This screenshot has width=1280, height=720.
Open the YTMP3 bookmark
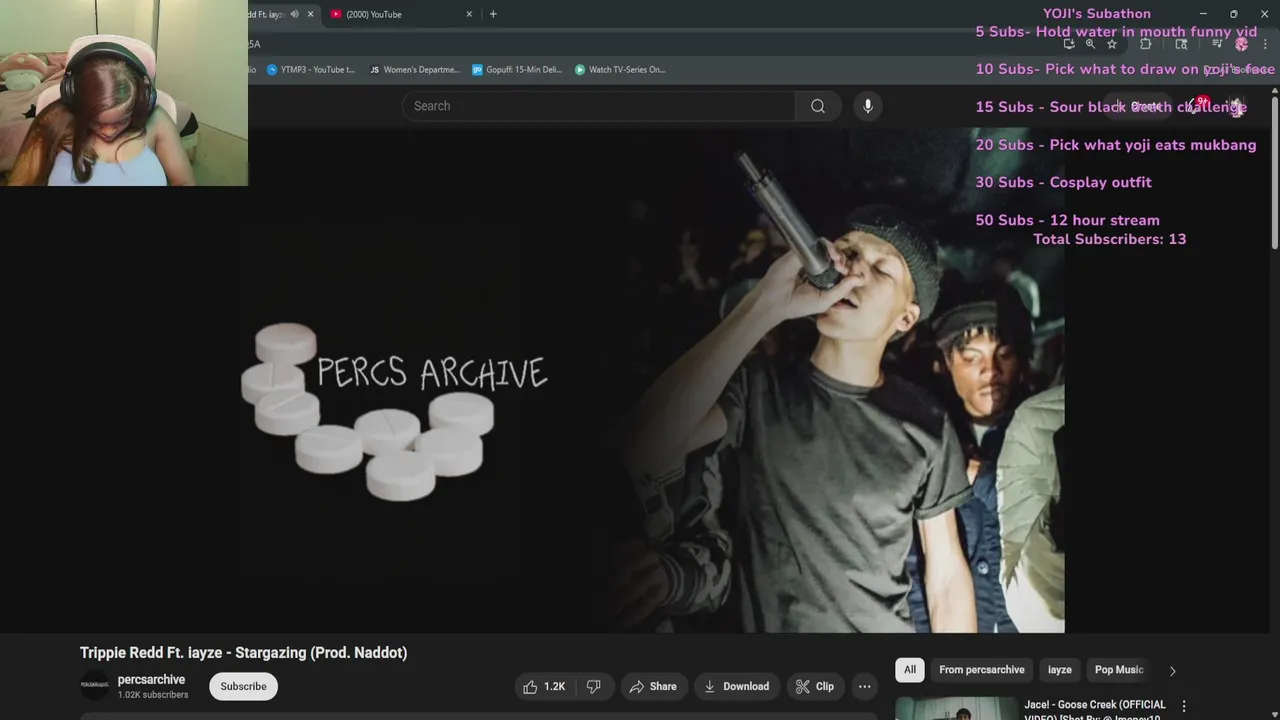coord(311,70)
